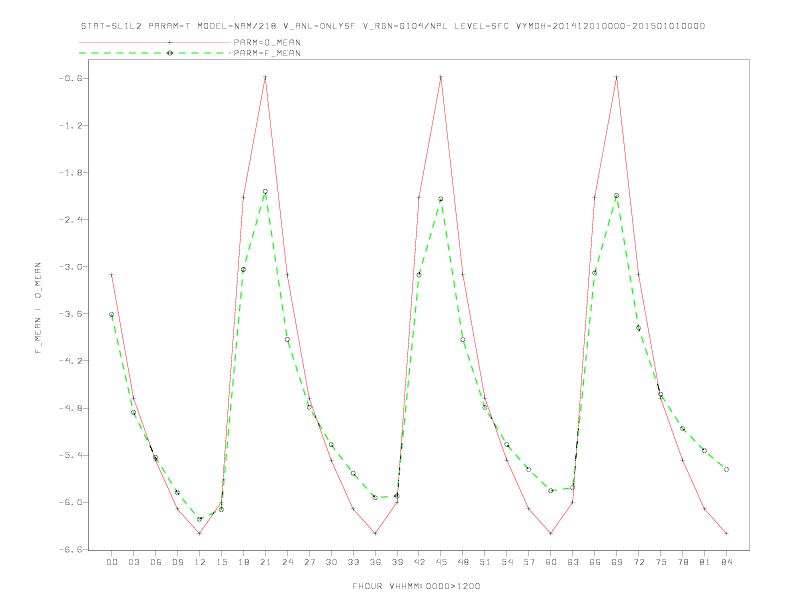Click the 69 forecast hour tick label

(x=617, y=562)
